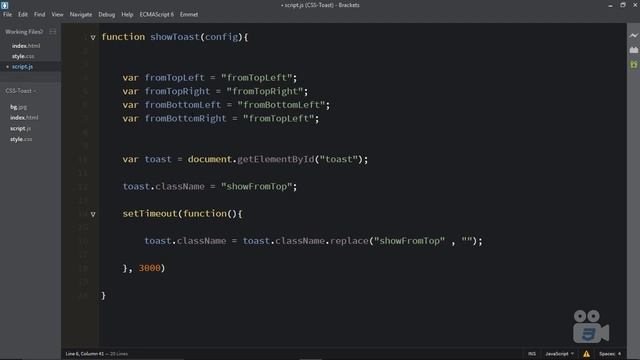Open the ECMAScript 6 menu
This screenshot has height=360, width=640.
[x=157, y=14]
